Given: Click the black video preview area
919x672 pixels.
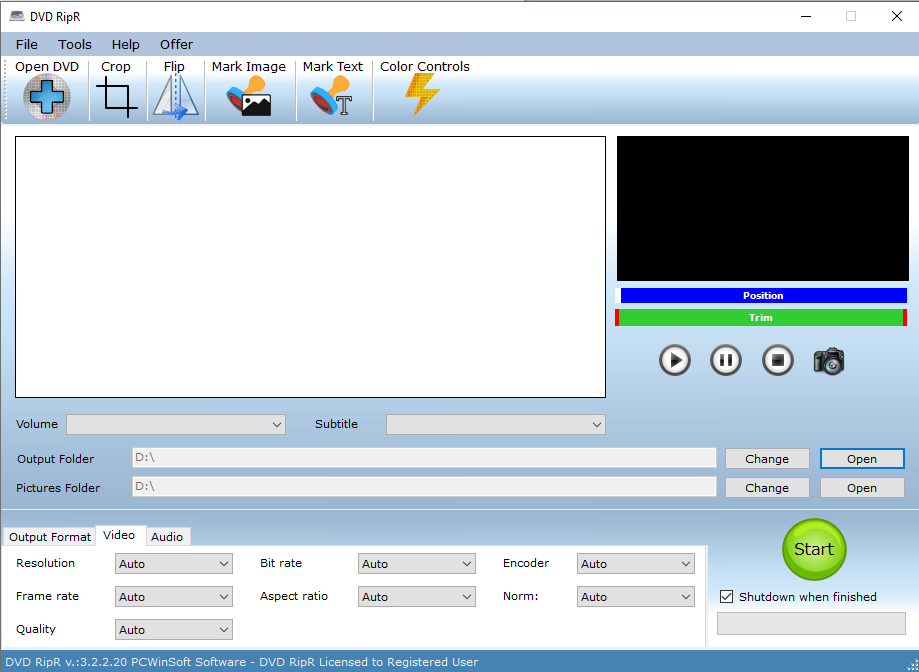Looking at the screenshot, I should [x=763, y=209].
